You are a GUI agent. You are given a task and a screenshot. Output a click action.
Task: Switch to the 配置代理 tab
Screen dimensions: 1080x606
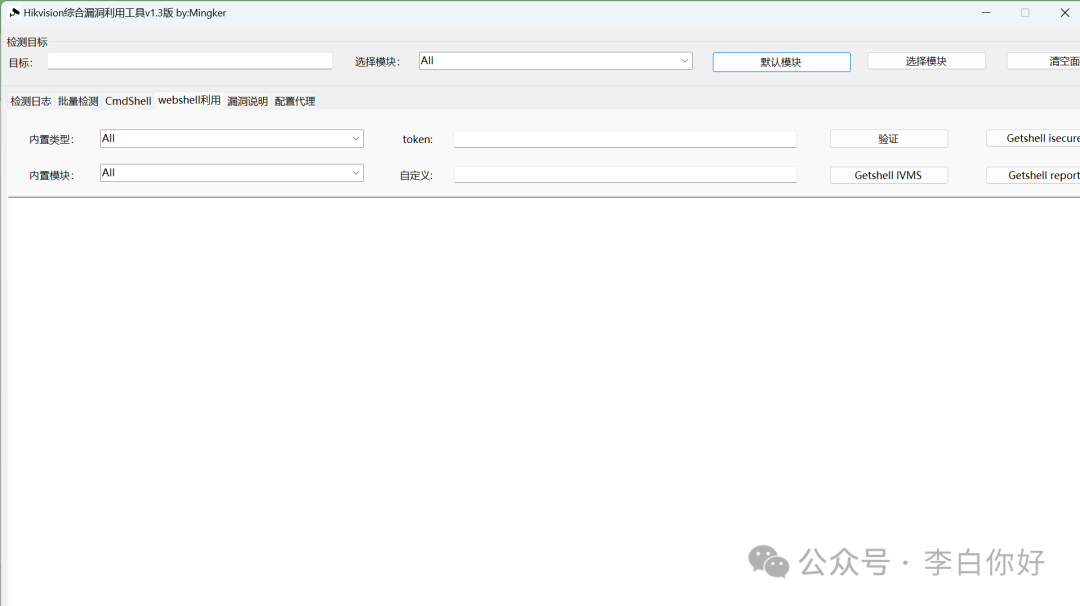295,101
